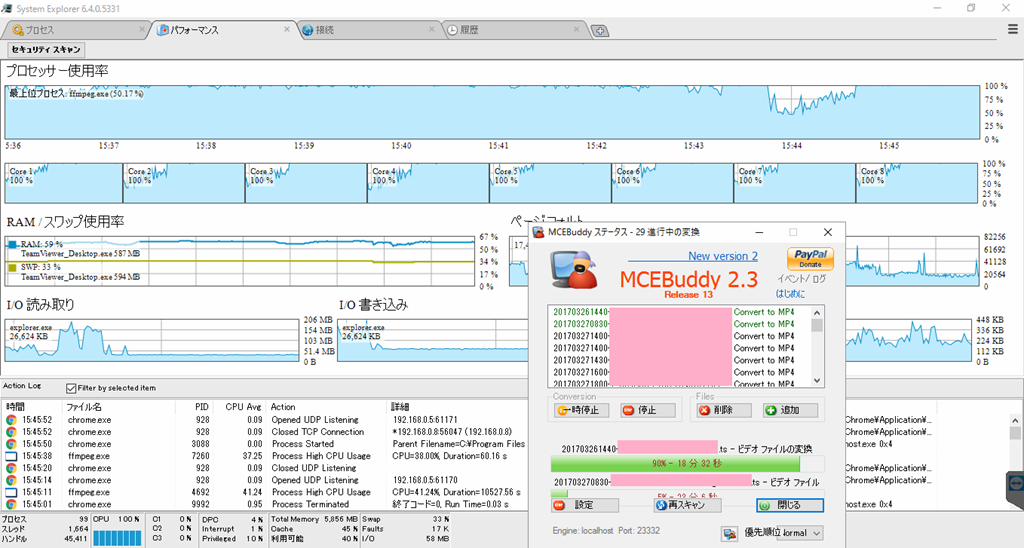The height and width of the screenshot is (548, 1024).
Task: Select chrome icon on Closed TCP Connection row
Action: 11,432
